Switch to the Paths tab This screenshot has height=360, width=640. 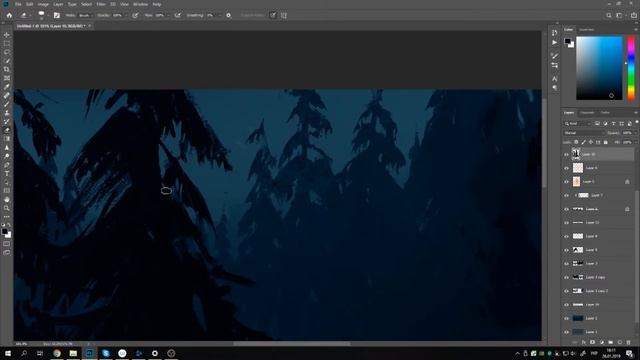pos(605,113)
